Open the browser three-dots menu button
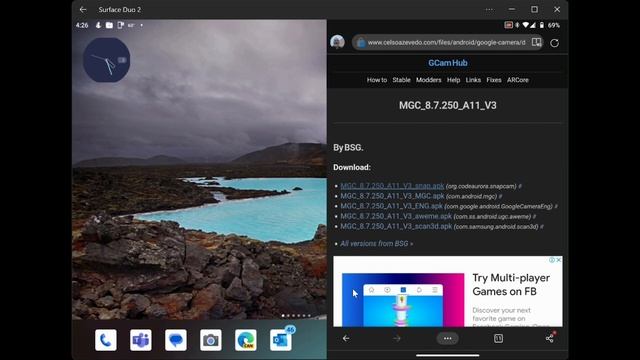Image resolution: width=640 pixels, height=360 pixels. pos(447,338)
